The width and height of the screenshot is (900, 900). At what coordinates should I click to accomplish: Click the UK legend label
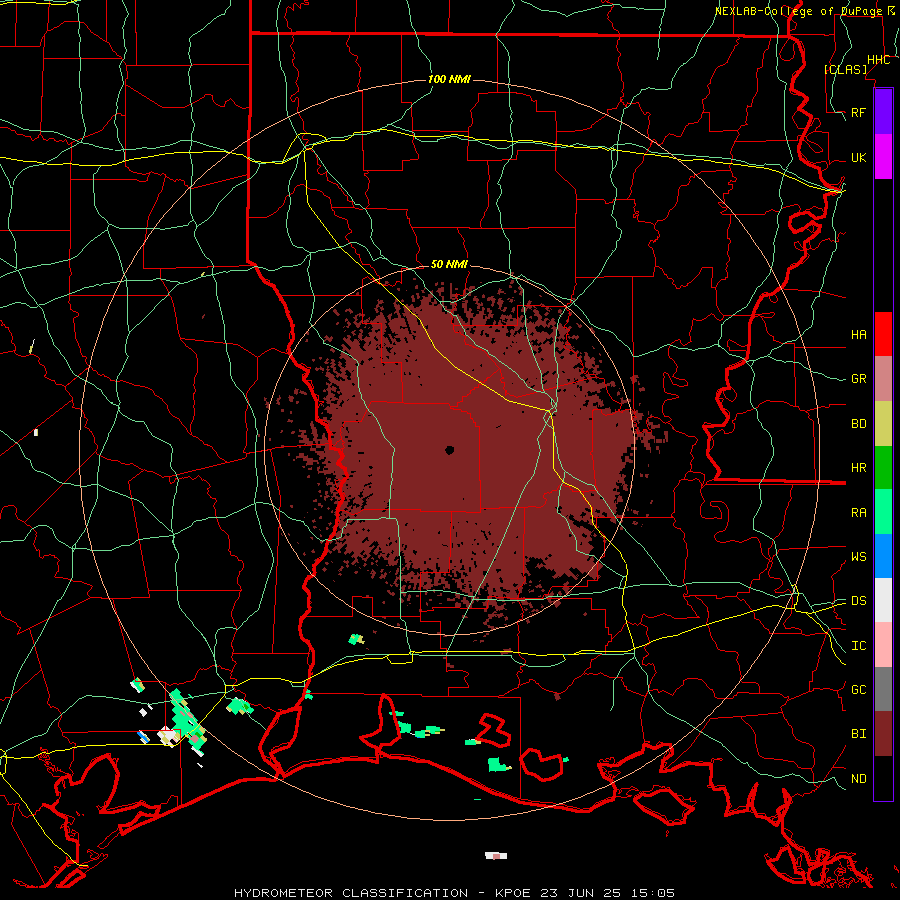click(858, 157)
